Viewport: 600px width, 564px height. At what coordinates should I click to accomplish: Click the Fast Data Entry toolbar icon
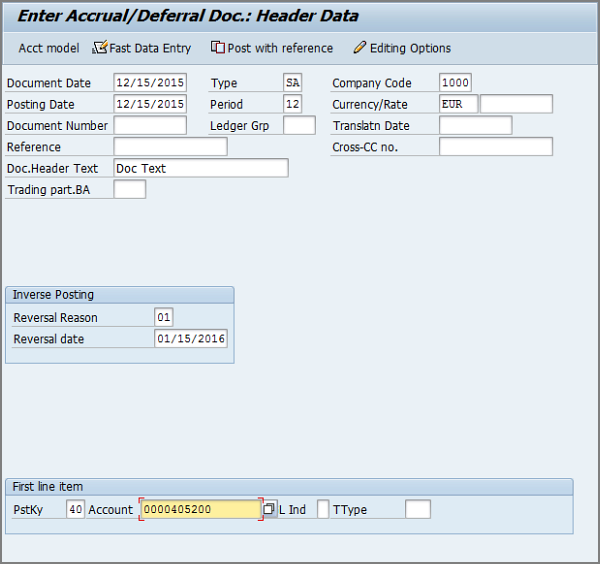(x=100, y=48)
